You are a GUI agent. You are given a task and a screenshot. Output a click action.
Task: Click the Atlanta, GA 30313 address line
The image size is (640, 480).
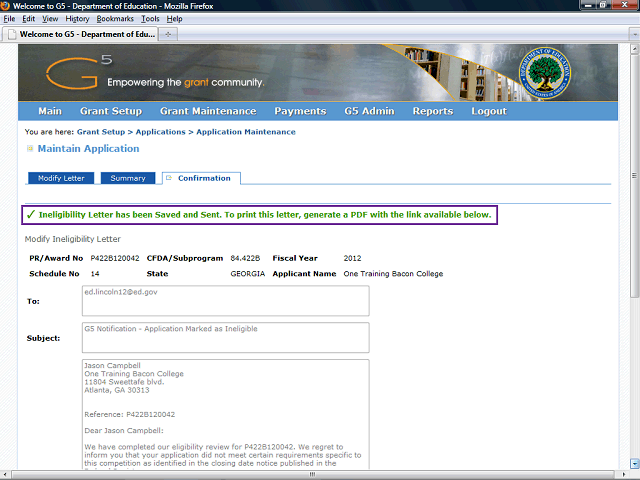[x=117, y=390]
